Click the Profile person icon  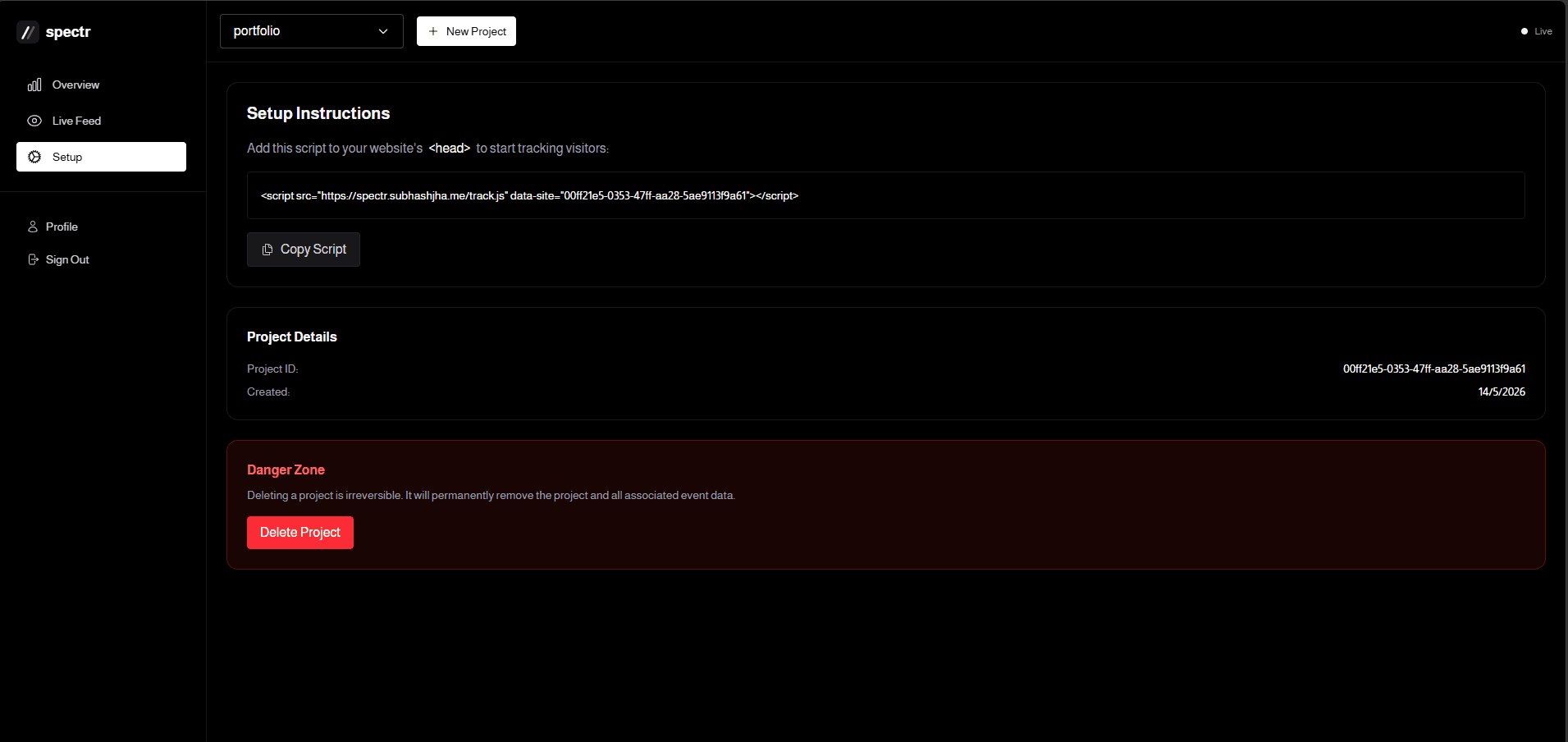[33, 227]
